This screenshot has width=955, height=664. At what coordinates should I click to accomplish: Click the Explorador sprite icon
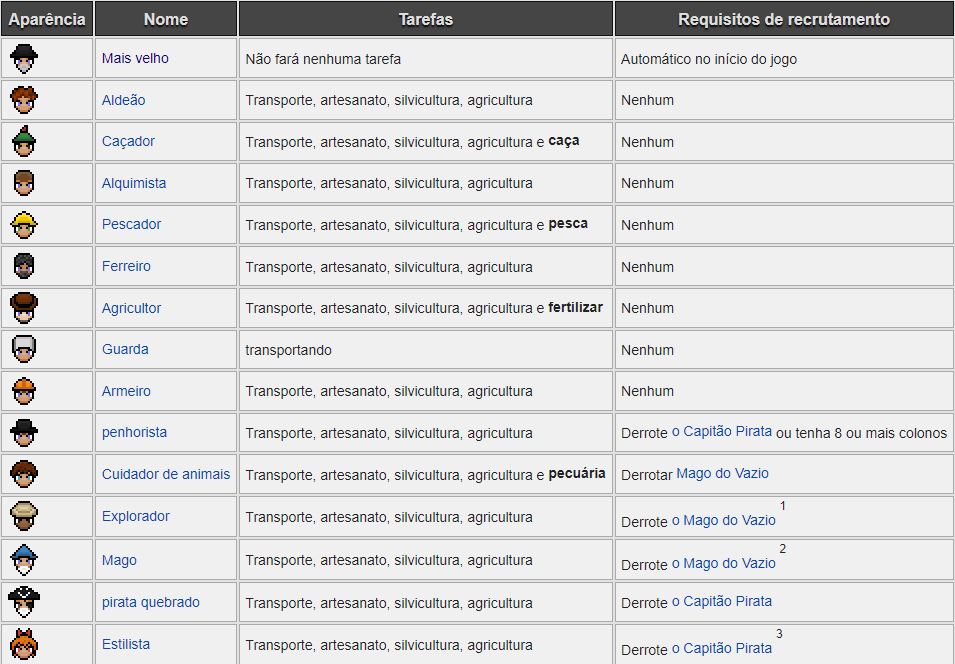pos(24,516)
